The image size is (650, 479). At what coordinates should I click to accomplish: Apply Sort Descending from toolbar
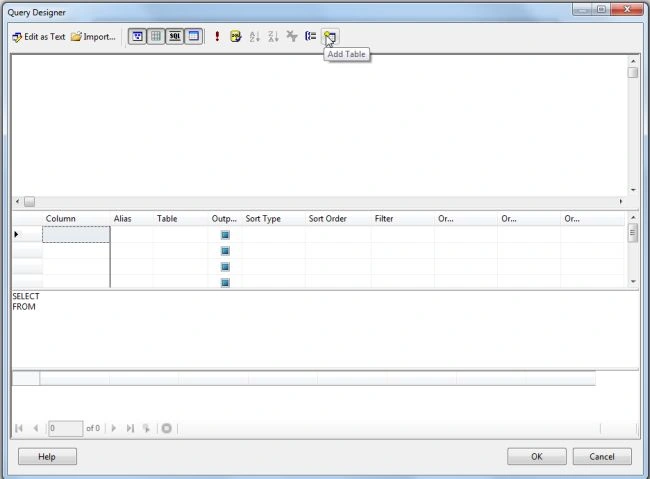coord(273,36)
